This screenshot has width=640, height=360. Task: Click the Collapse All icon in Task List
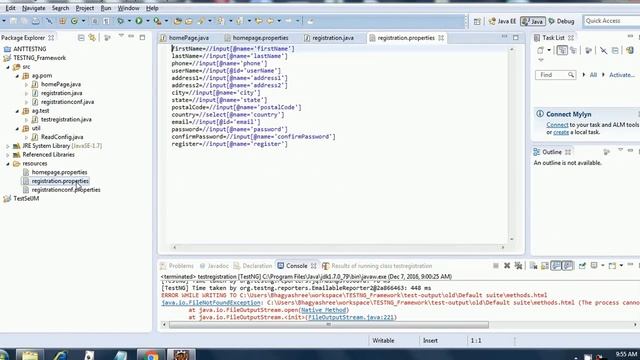(x=616, y=50)
